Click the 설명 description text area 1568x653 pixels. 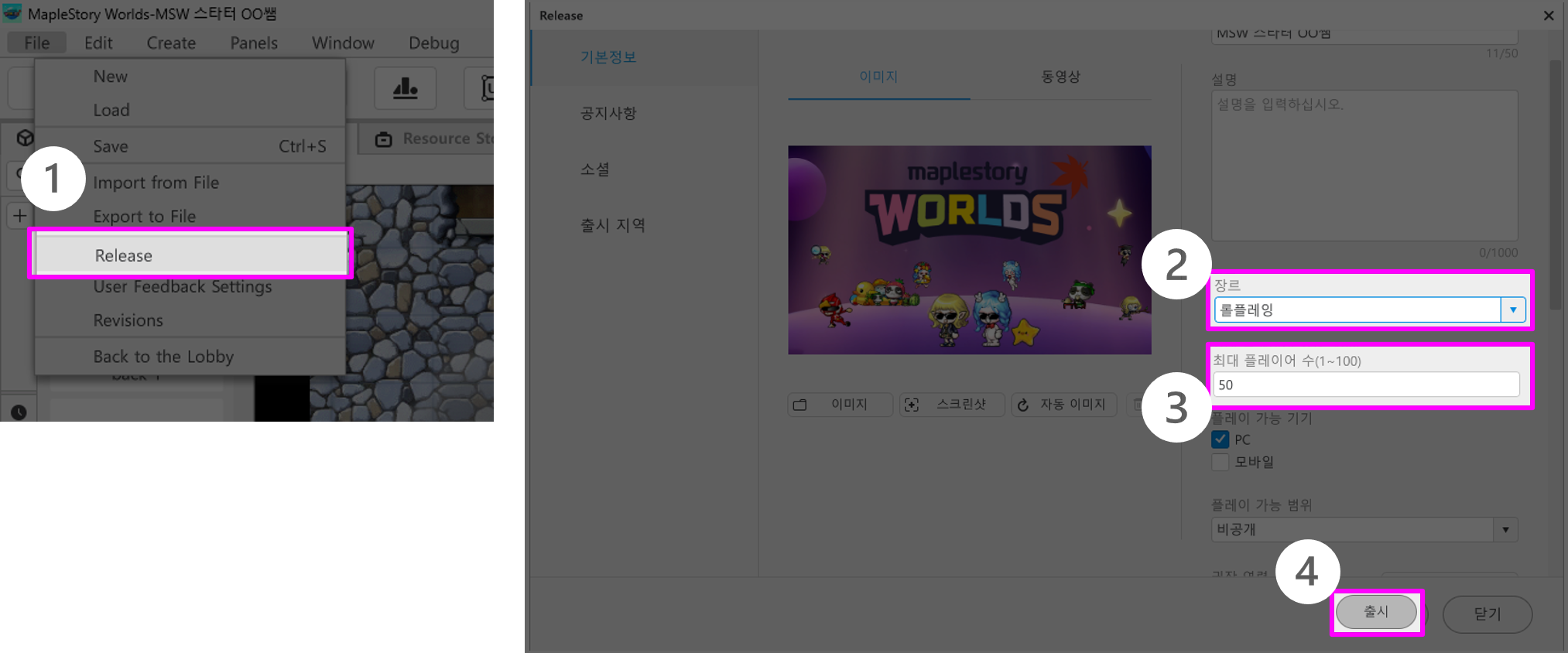[1364, 166]
